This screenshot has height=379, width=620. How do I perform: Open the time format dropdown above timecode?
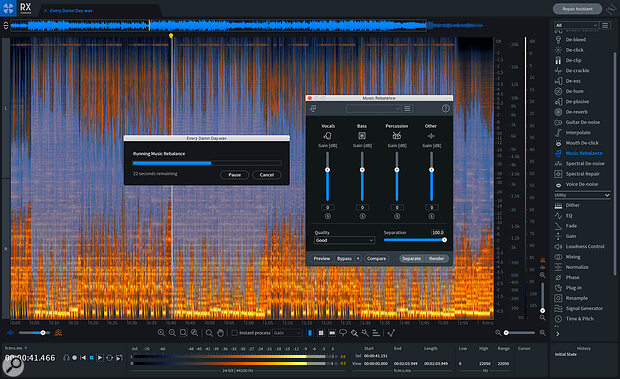coord(16,348)
